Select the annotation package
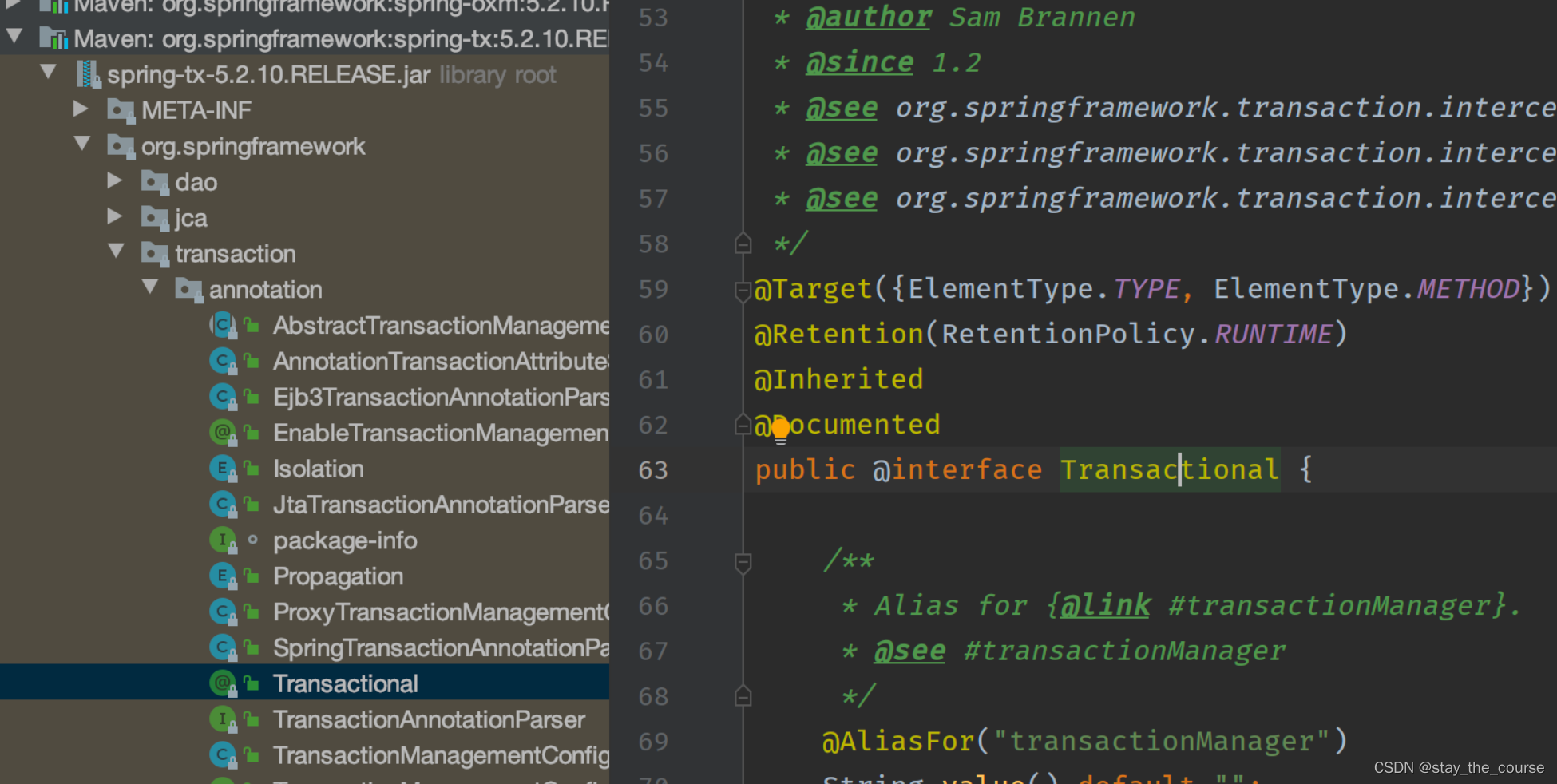 click(x=266, y=290)
